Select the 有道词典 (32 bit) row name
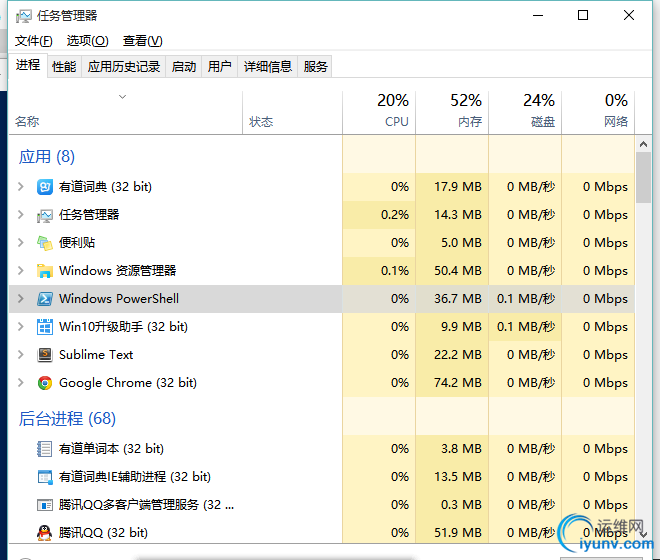This screenshot has width=660, height=560. pyautogui.click(x=105, y=187)
